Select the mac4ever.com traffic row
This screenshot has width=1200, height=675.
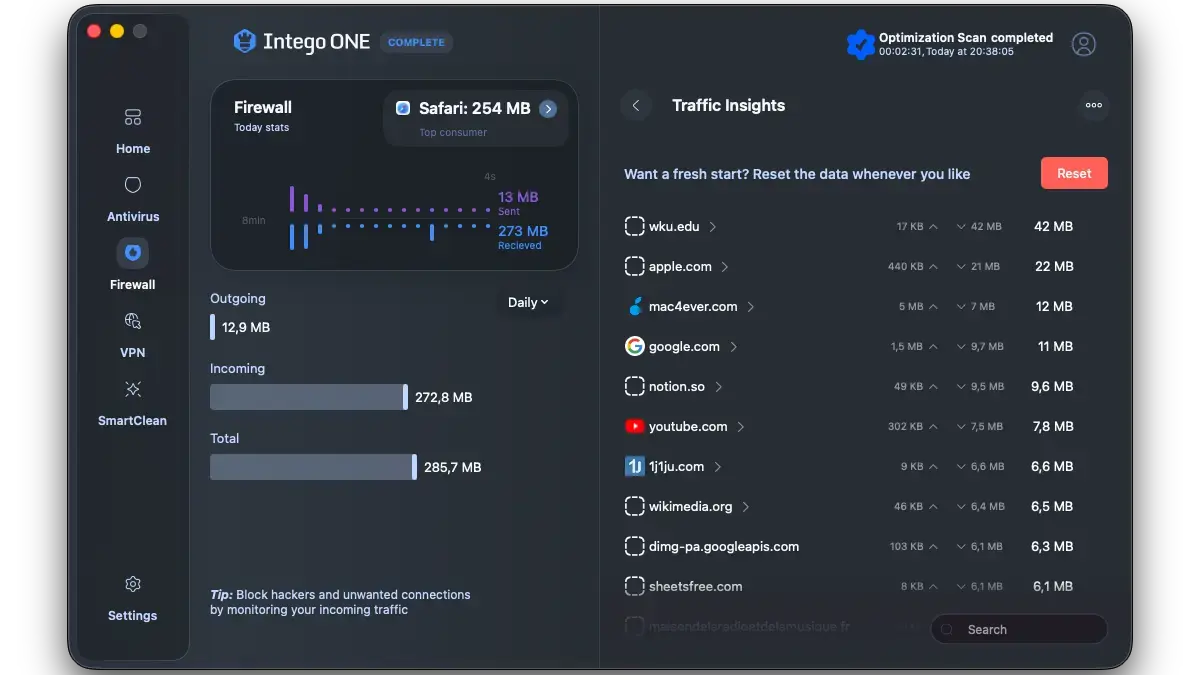(692, 307)
